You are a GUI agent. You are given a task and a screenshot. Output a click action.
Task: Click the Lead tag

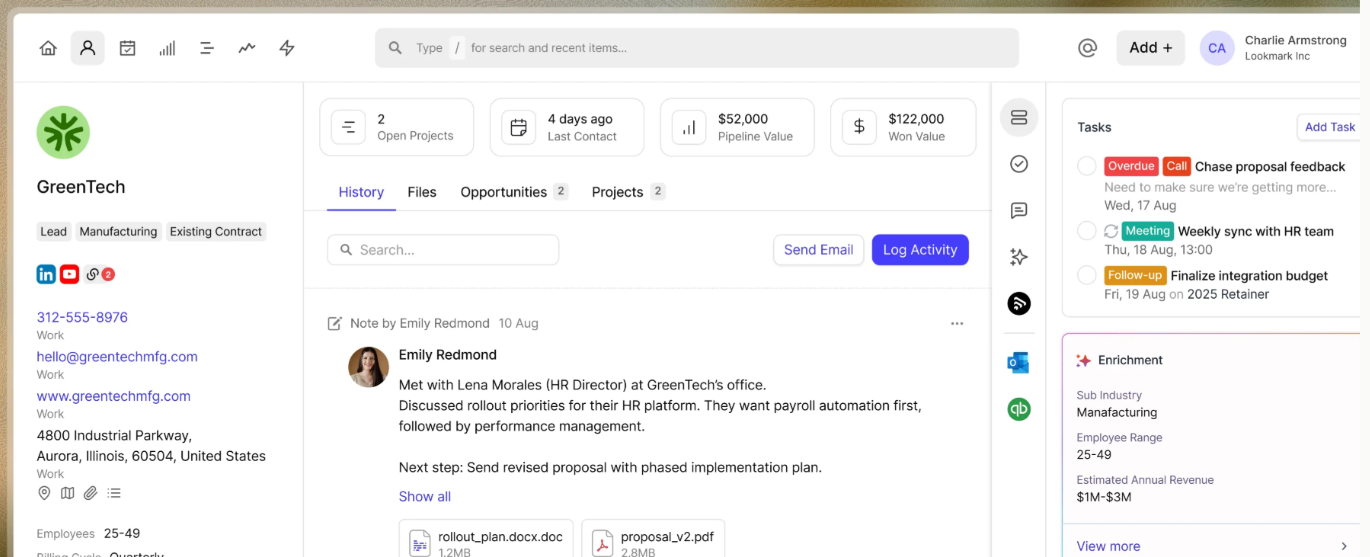click(54, 232)
